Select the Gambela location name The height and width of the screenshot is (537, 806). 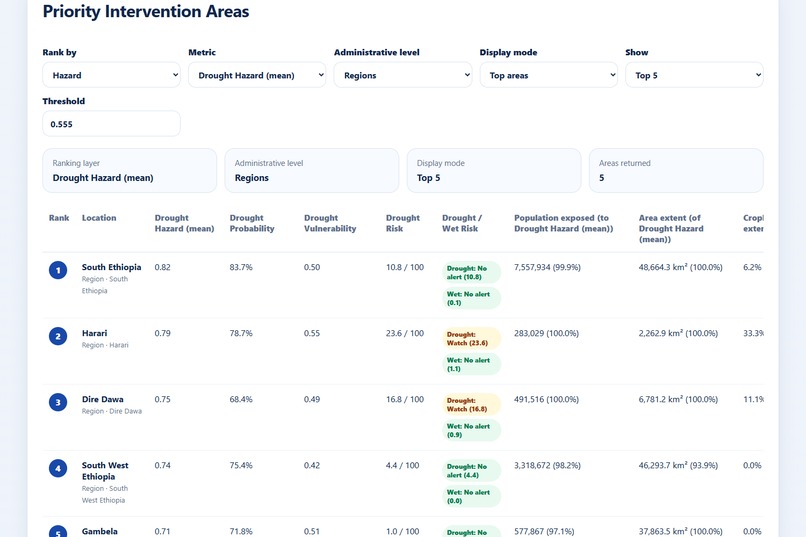pos(100,531)
